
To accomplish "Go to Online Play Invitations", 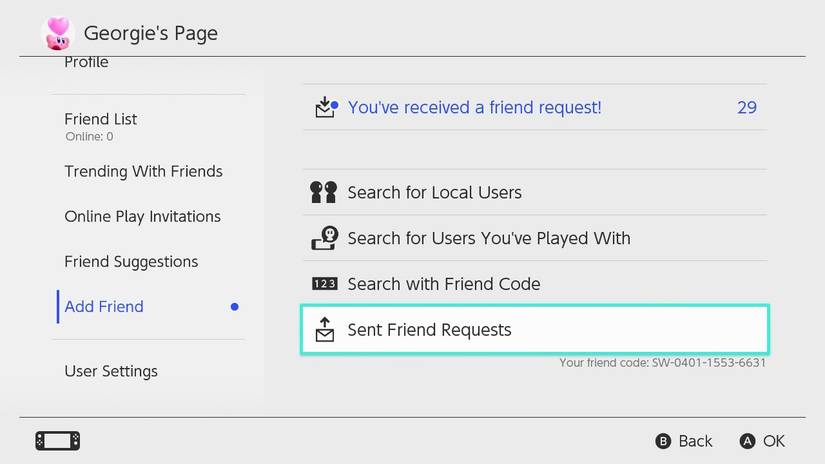I will [x=142, y=216].
